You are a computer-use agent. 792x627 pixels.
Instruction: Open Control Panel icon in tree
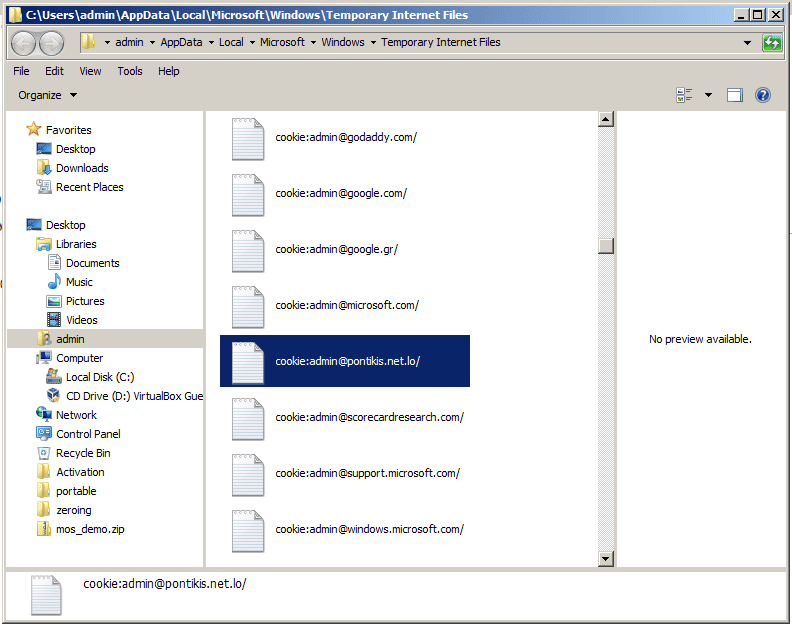44,433
